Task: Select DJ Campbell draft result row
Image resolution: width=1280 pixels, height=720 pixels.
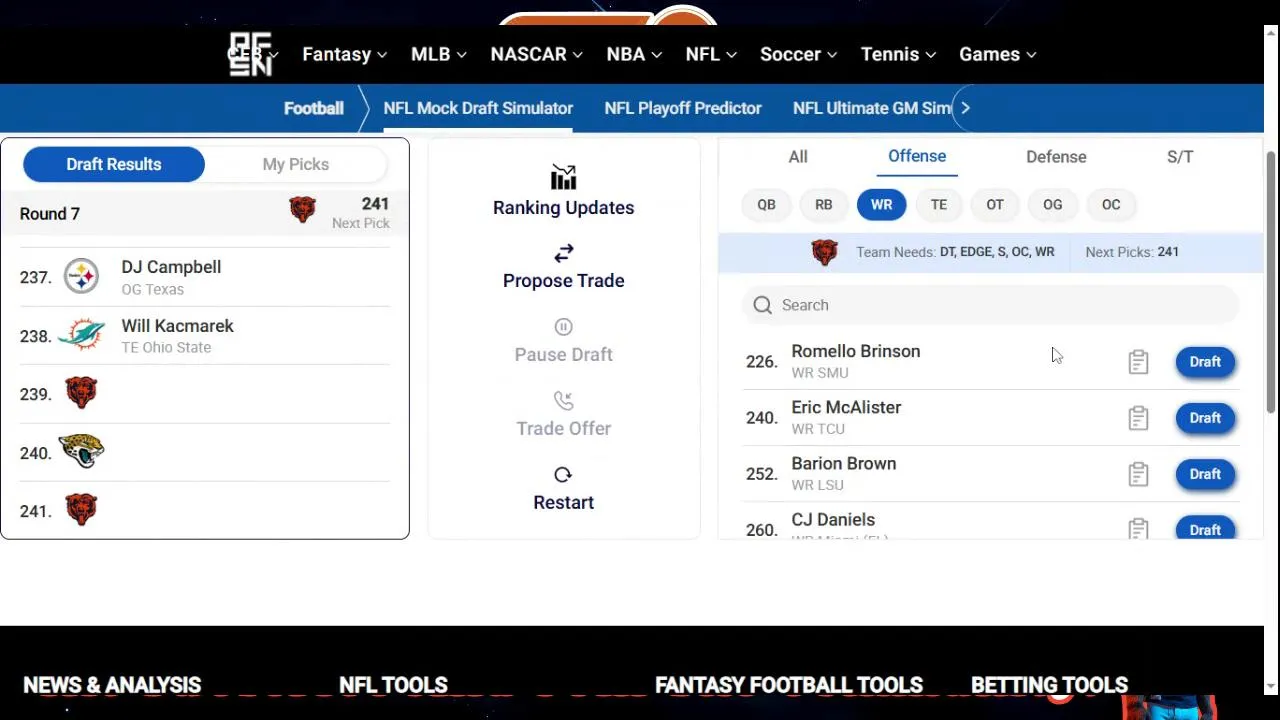Action: click(x=205, y=277)
